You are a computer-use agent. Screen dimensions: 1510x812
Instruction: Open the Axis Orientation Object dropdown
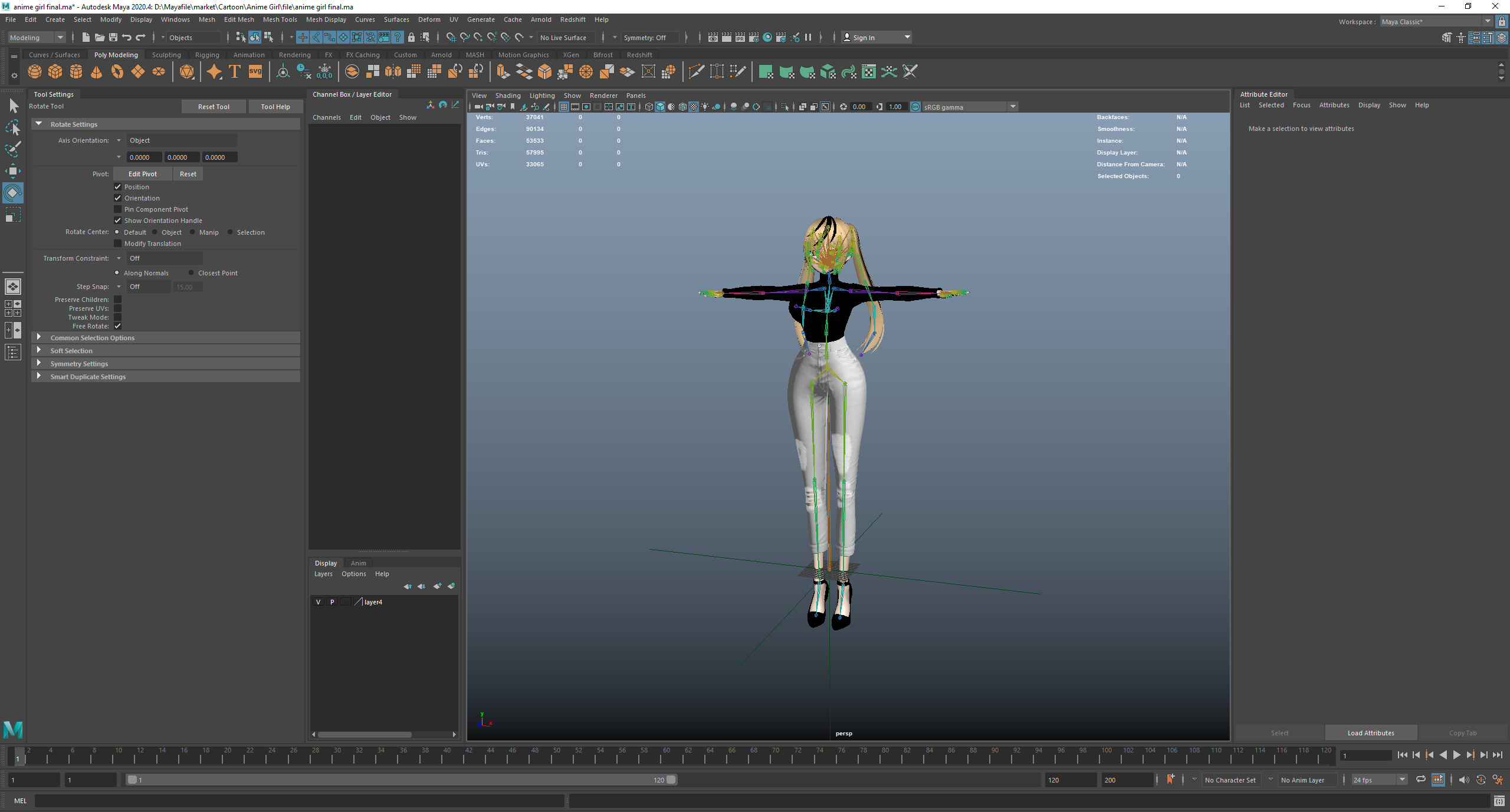point(182,140)
